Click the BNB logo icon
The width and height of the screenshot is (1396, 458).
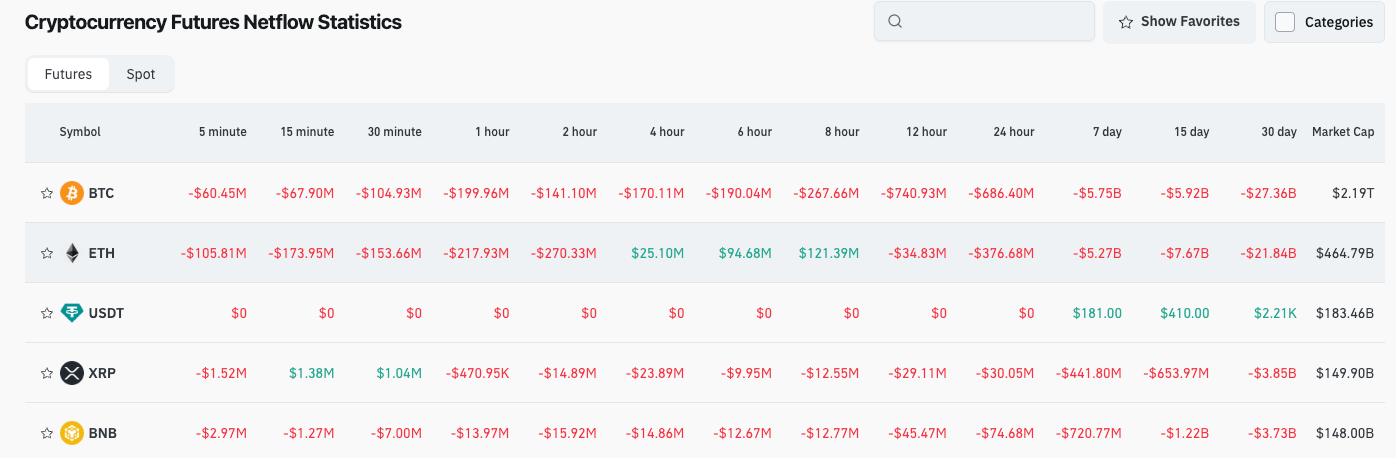click(72, 433)
